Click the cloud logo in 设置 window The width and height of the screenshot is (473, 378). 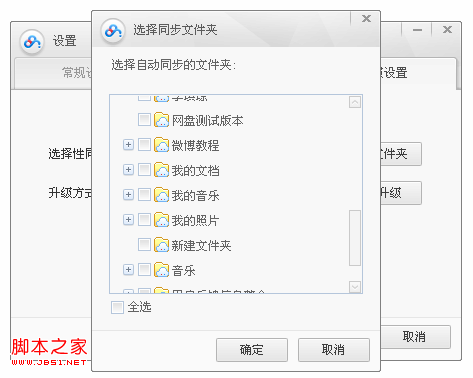coord(32,42)
